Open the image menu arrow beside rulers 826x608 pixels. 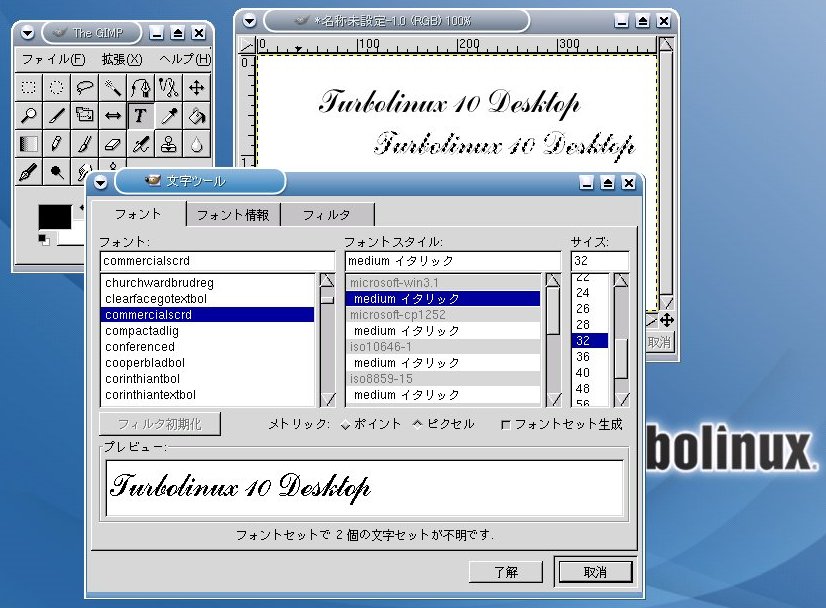click(246, 45)
